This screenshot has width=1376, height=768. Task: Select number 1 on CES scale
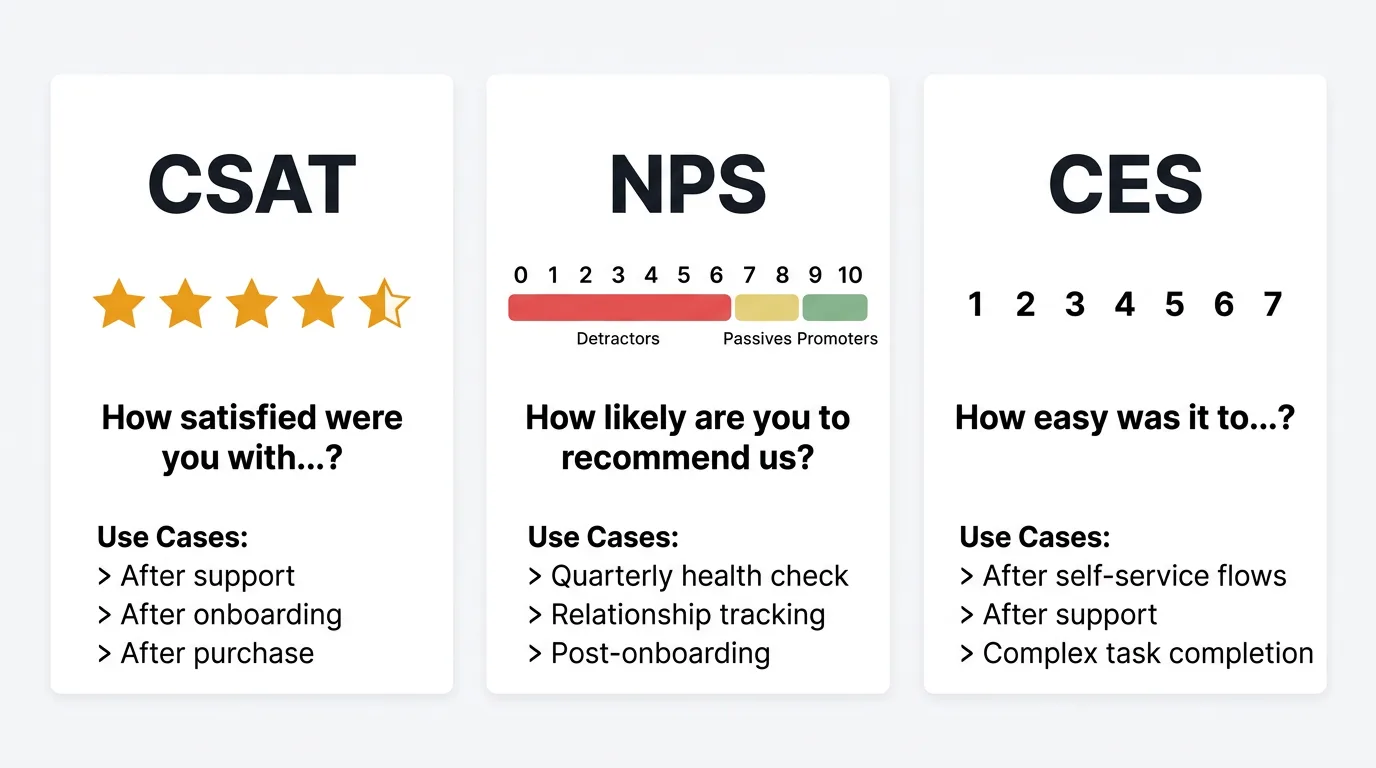(x=976, y=304)
